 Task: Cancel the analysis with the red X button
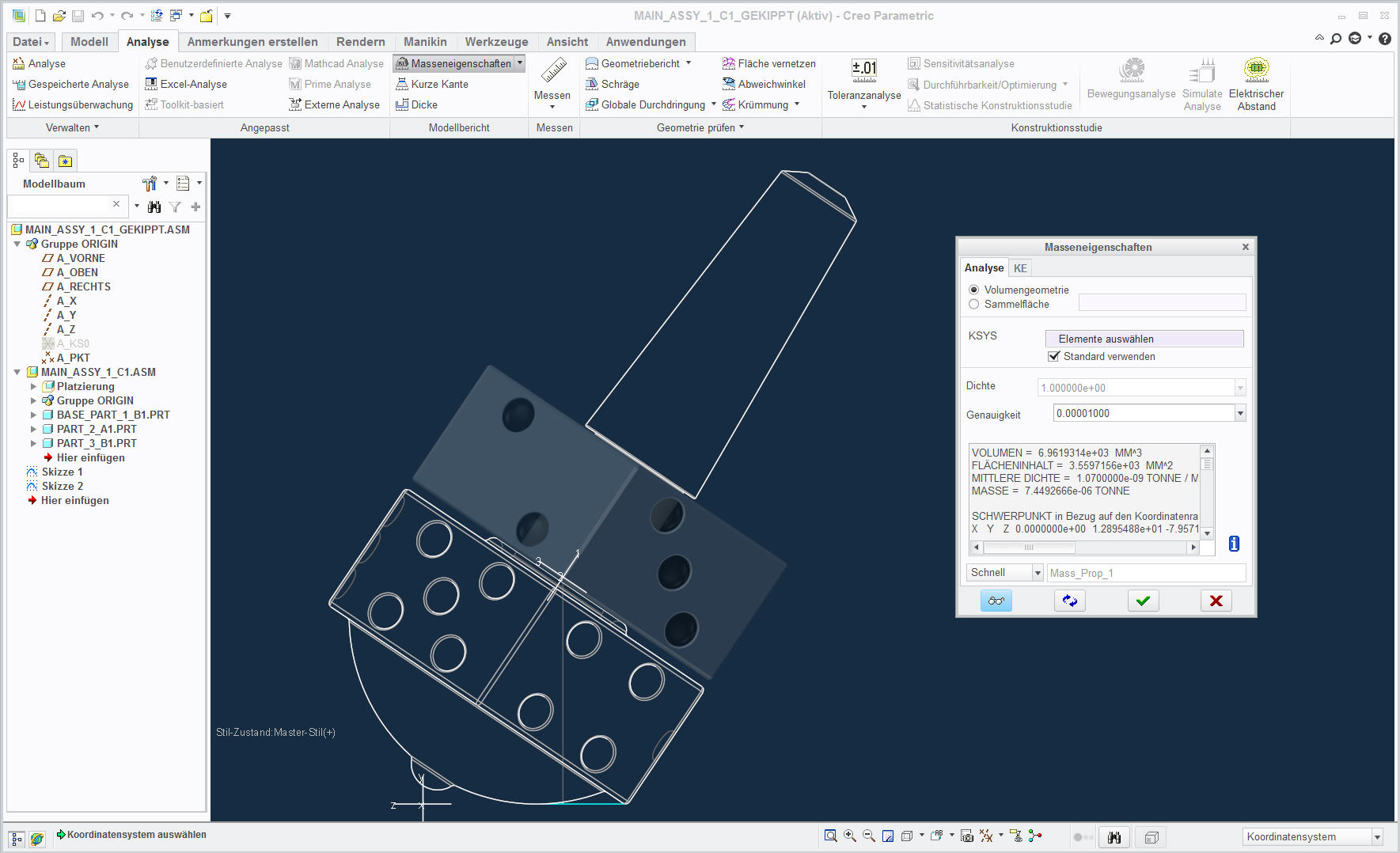coord(1216,601)
